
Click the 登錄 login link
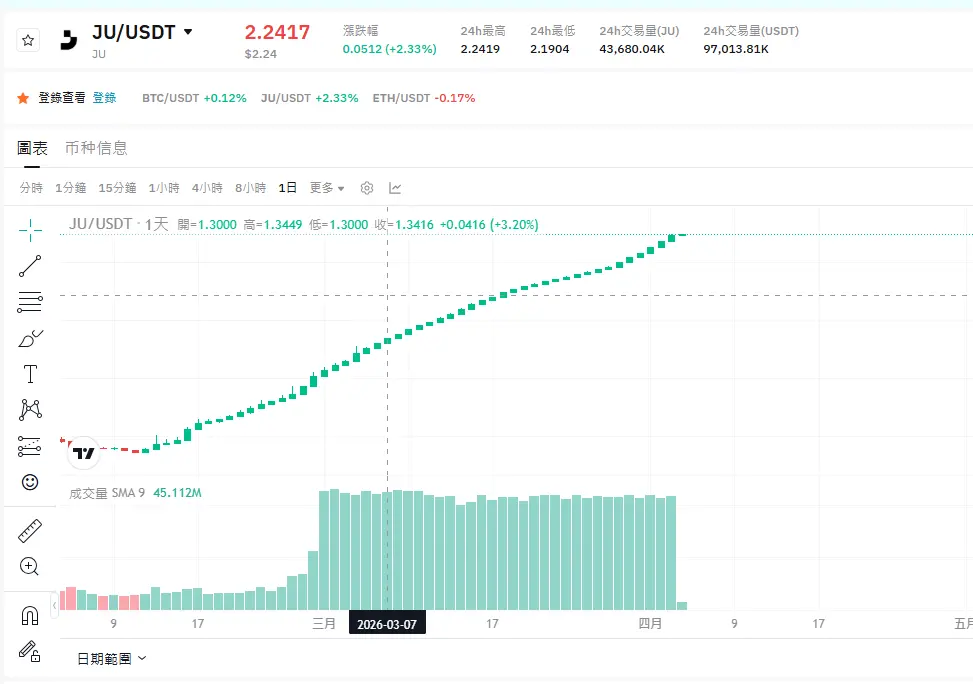[104, 97]
